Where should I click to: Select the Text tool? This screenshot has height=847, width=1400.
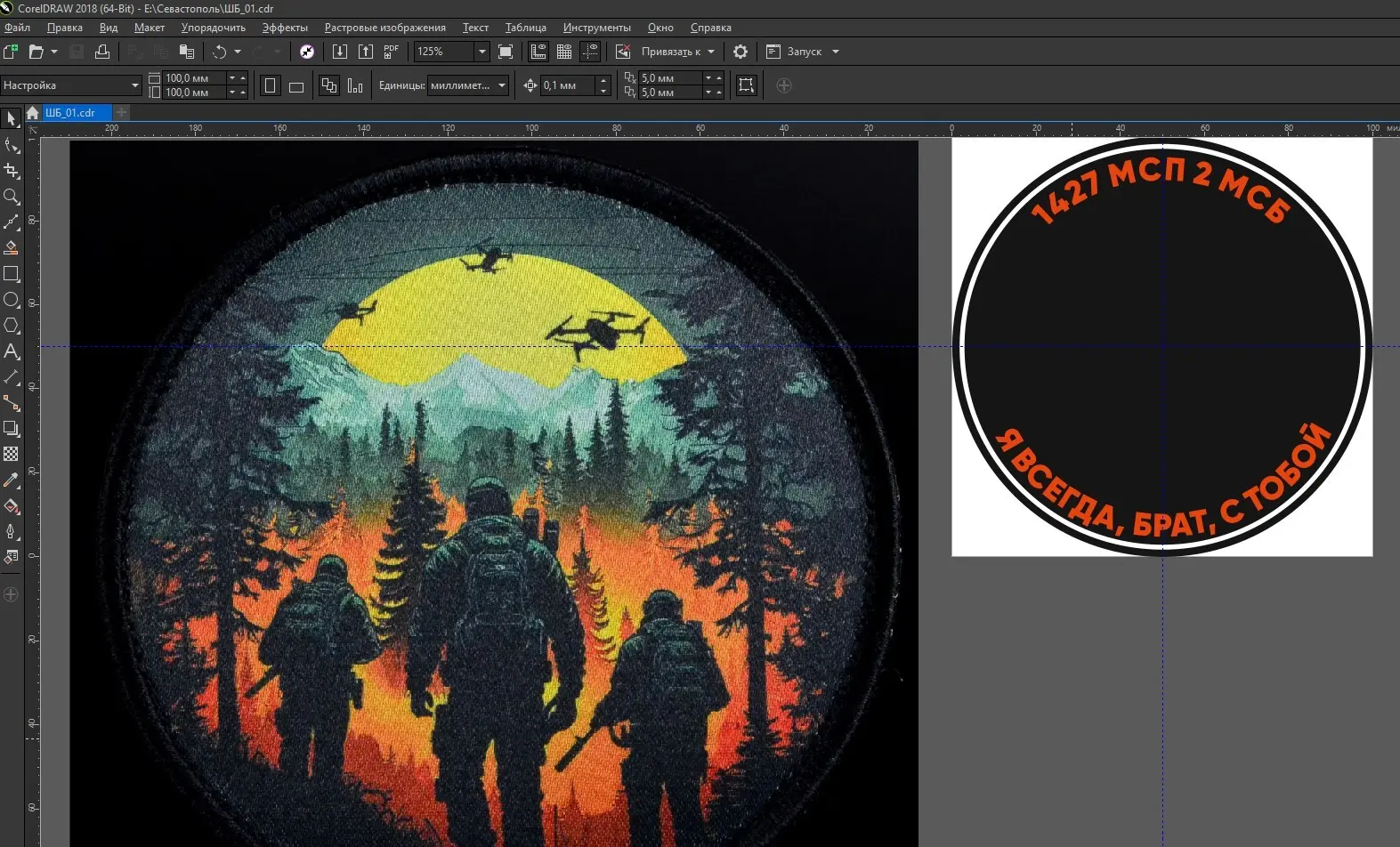pyautogui.click(x=12, y=351)
